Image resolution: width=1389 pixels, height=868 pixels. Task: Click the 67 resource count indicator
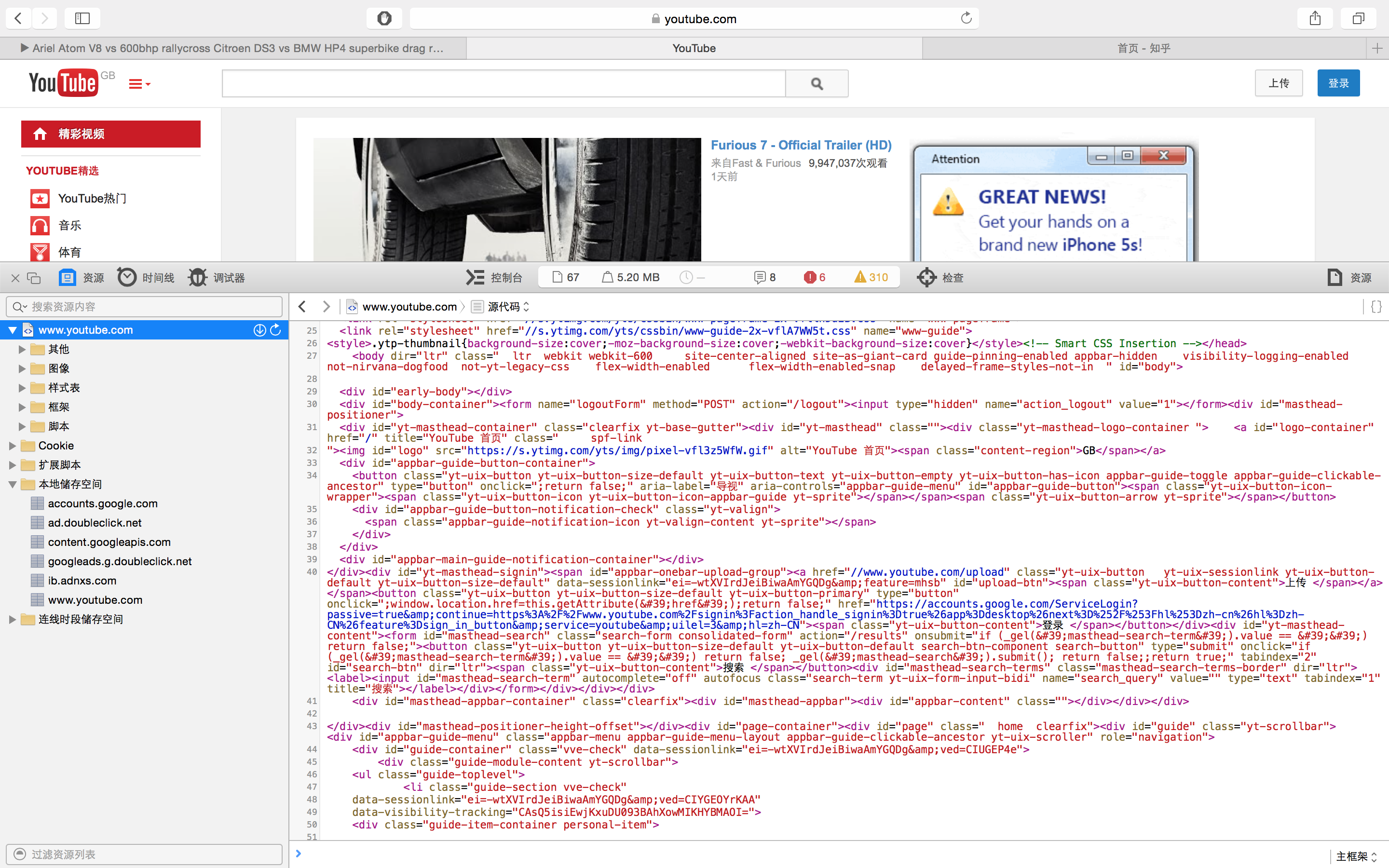click(566, 278)
